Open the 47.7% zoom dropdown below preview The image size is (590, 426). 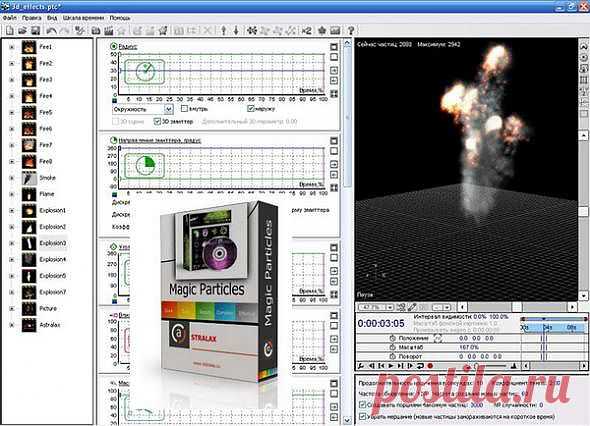tap(389, 307)
